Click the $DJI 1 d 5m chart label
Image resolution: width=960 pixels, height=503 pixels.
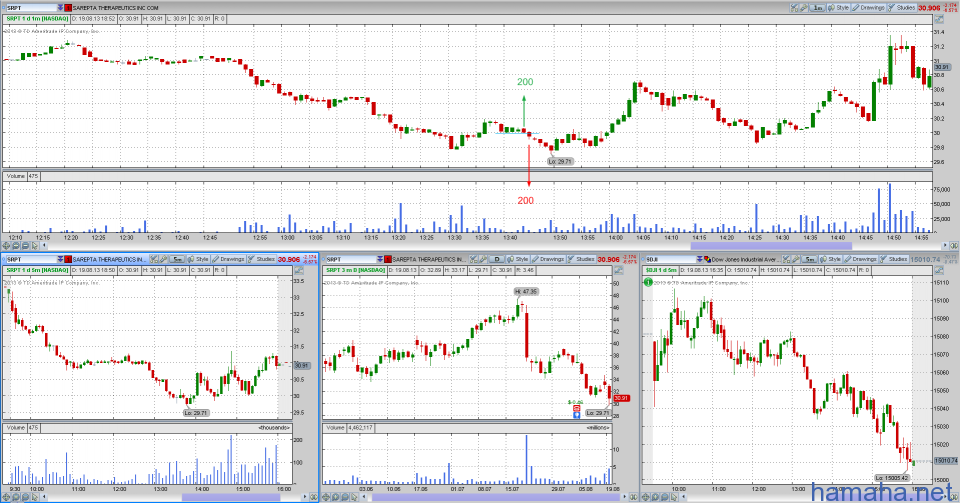click(x=661, y=270)
